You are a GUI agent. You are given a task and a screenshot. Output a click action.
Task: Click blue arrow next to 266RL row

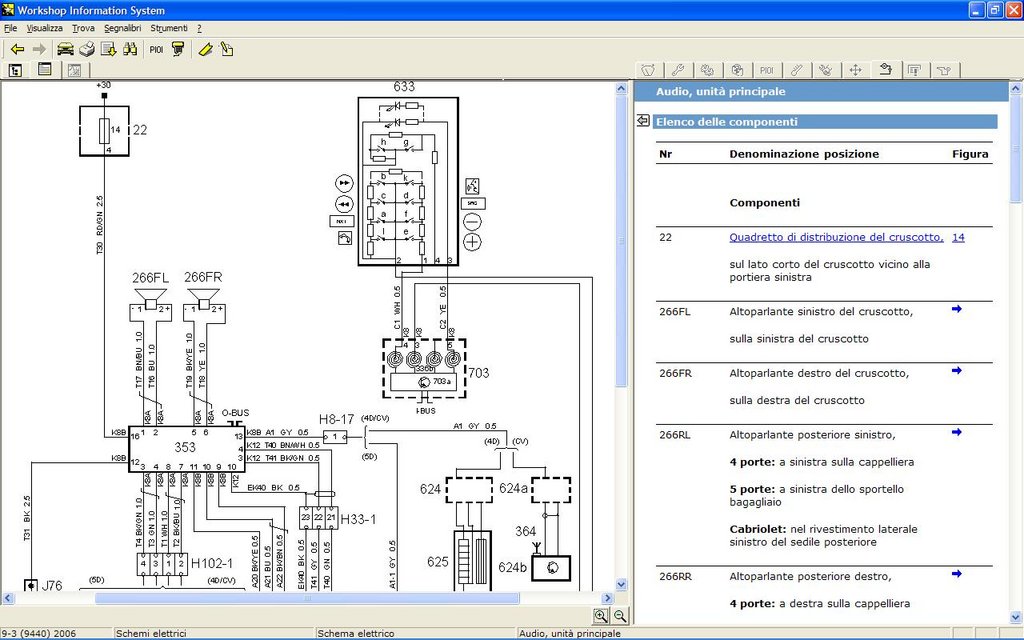click(x=957, y=432)
